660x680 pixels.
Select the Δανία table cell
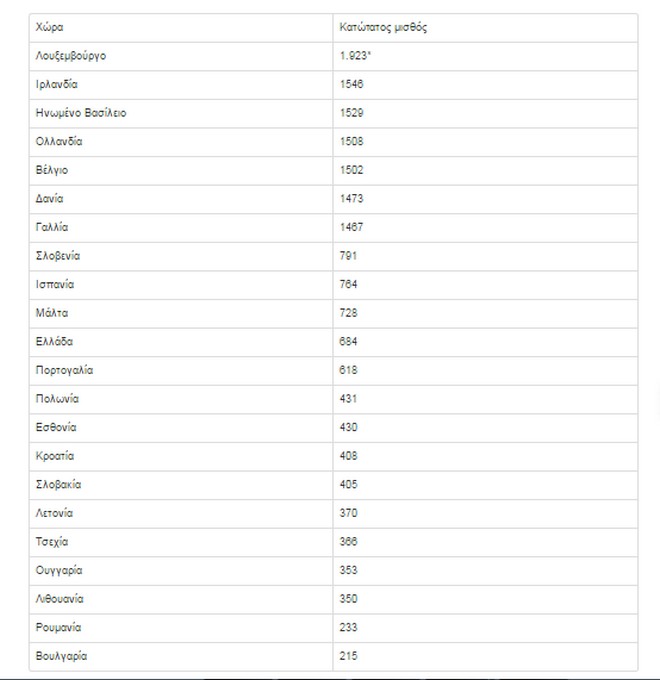(x=50, y=199)
